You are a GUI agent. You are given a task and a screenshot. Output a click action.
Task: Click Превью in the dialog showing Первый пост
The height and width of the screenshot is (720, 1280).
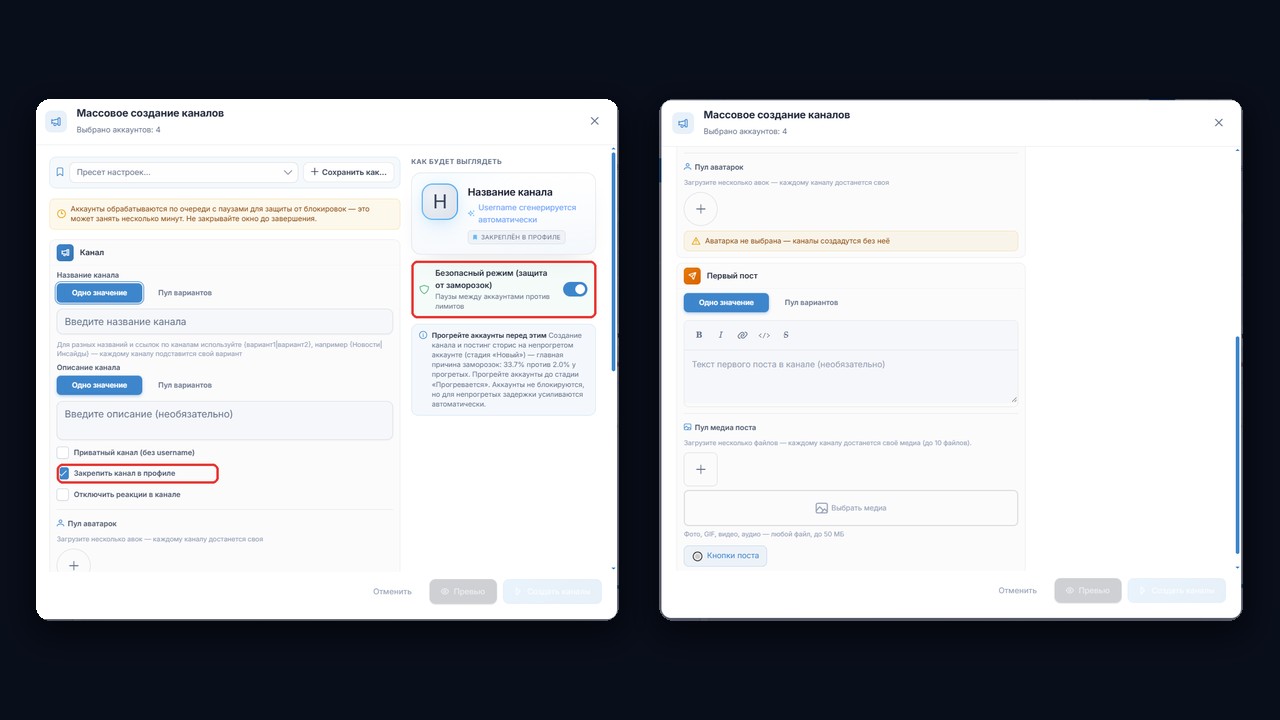(1087, 590)
